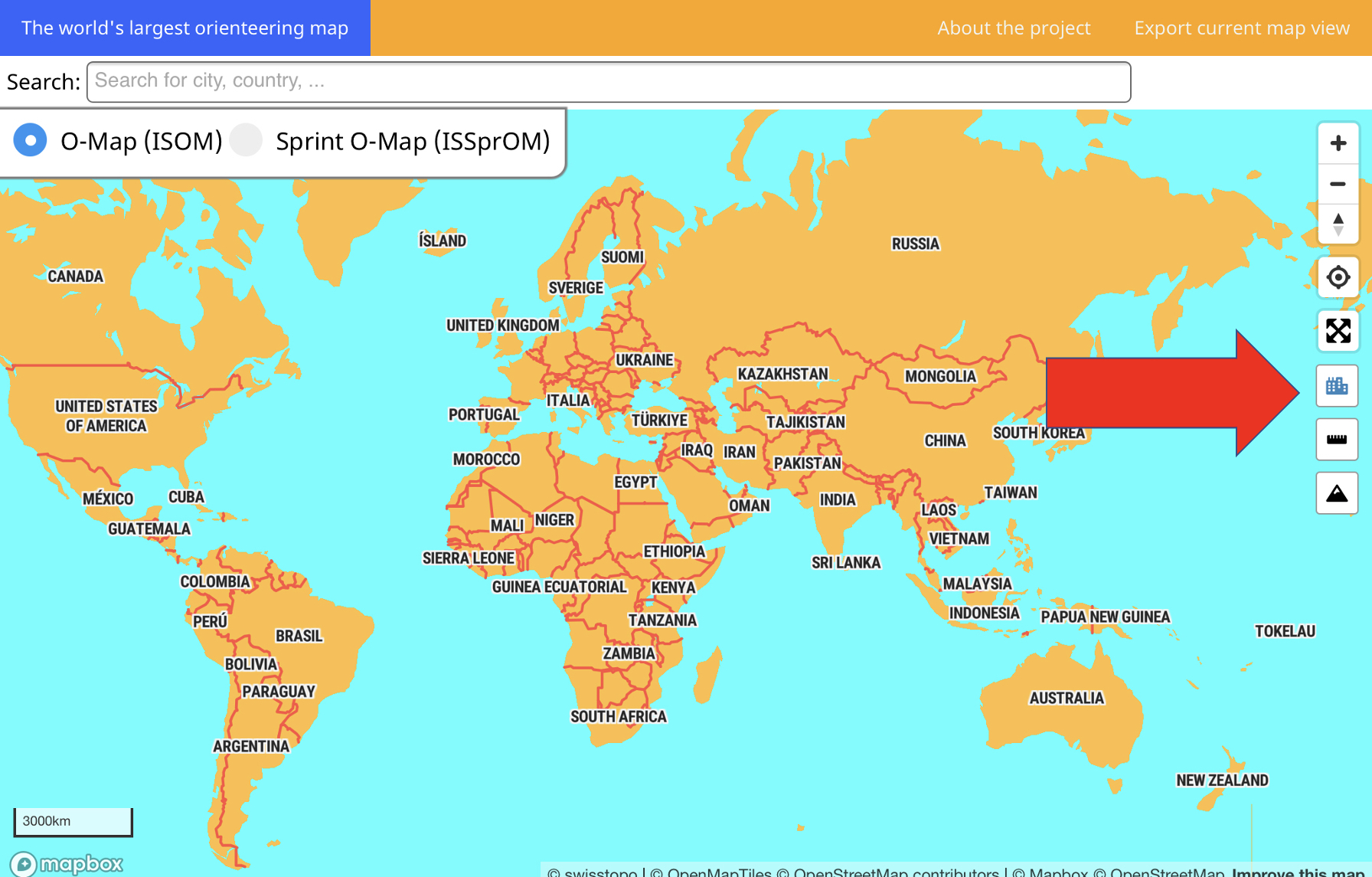Open About the project page
The height and width of the screenshot is (877, 1372).
[x=1014, y=28]
